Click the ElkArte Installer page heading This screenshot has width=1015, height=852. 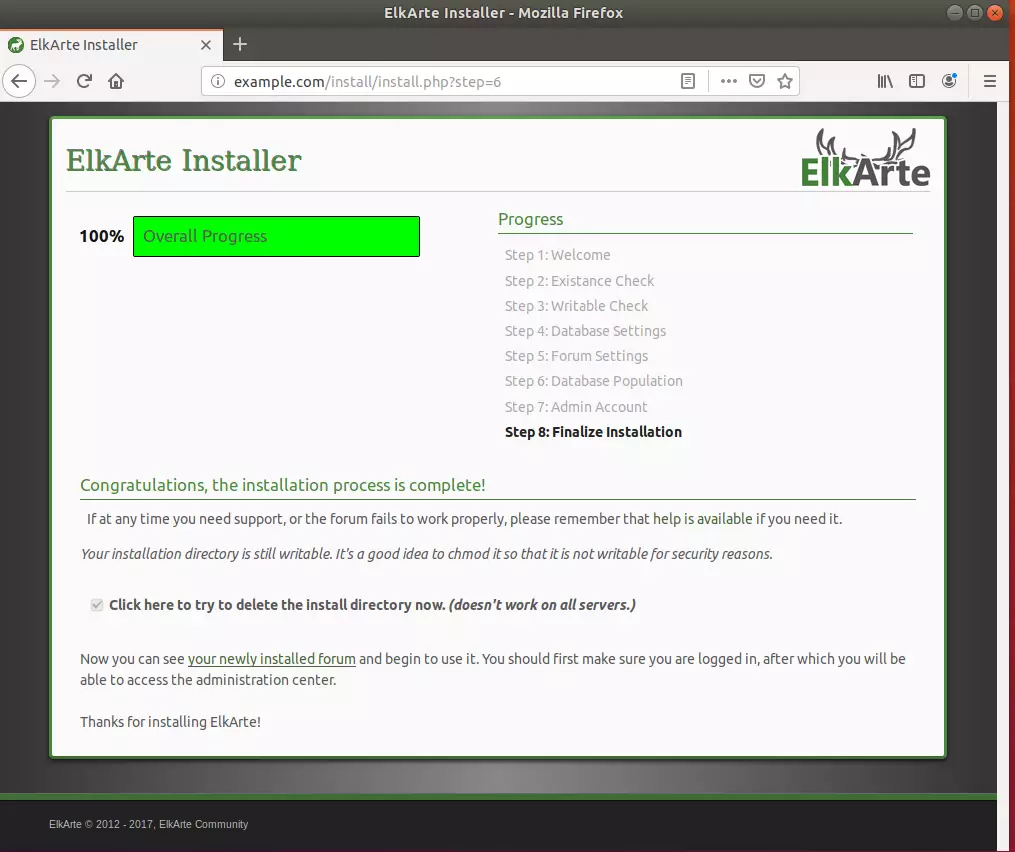(184, 161)
